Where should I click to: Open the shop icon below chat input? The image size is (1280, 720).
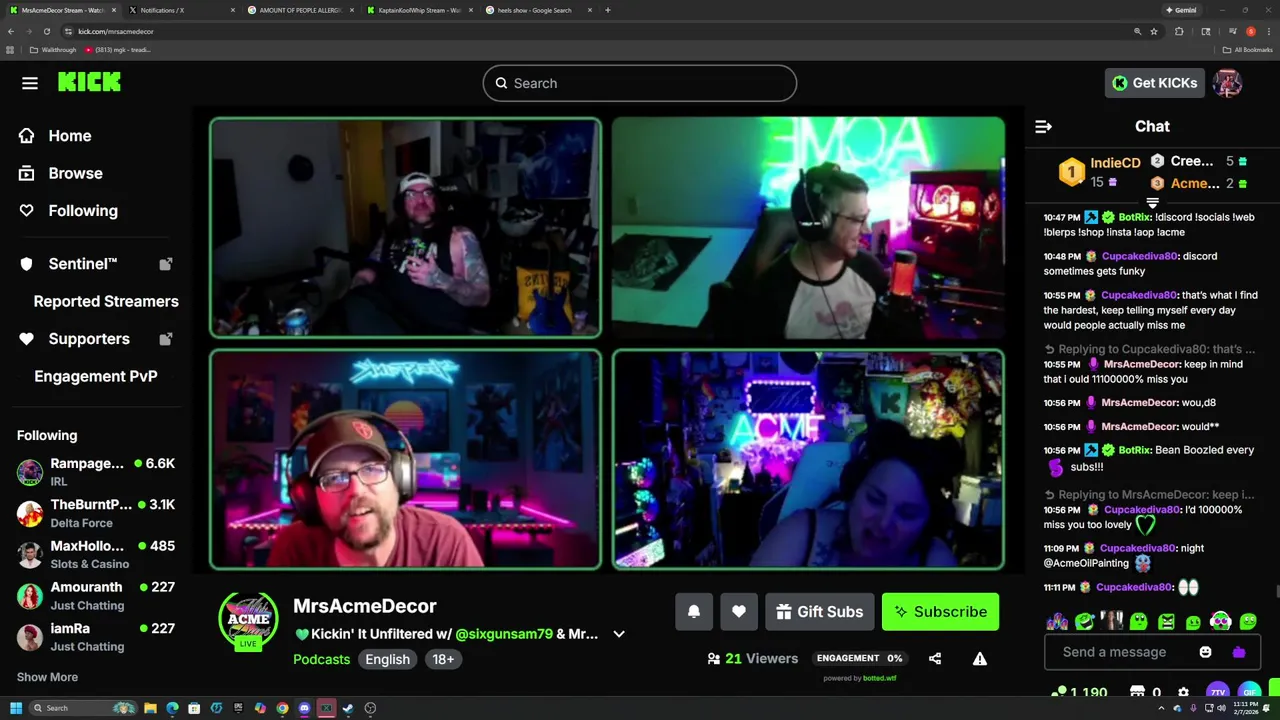click(x=1137, y=692)
